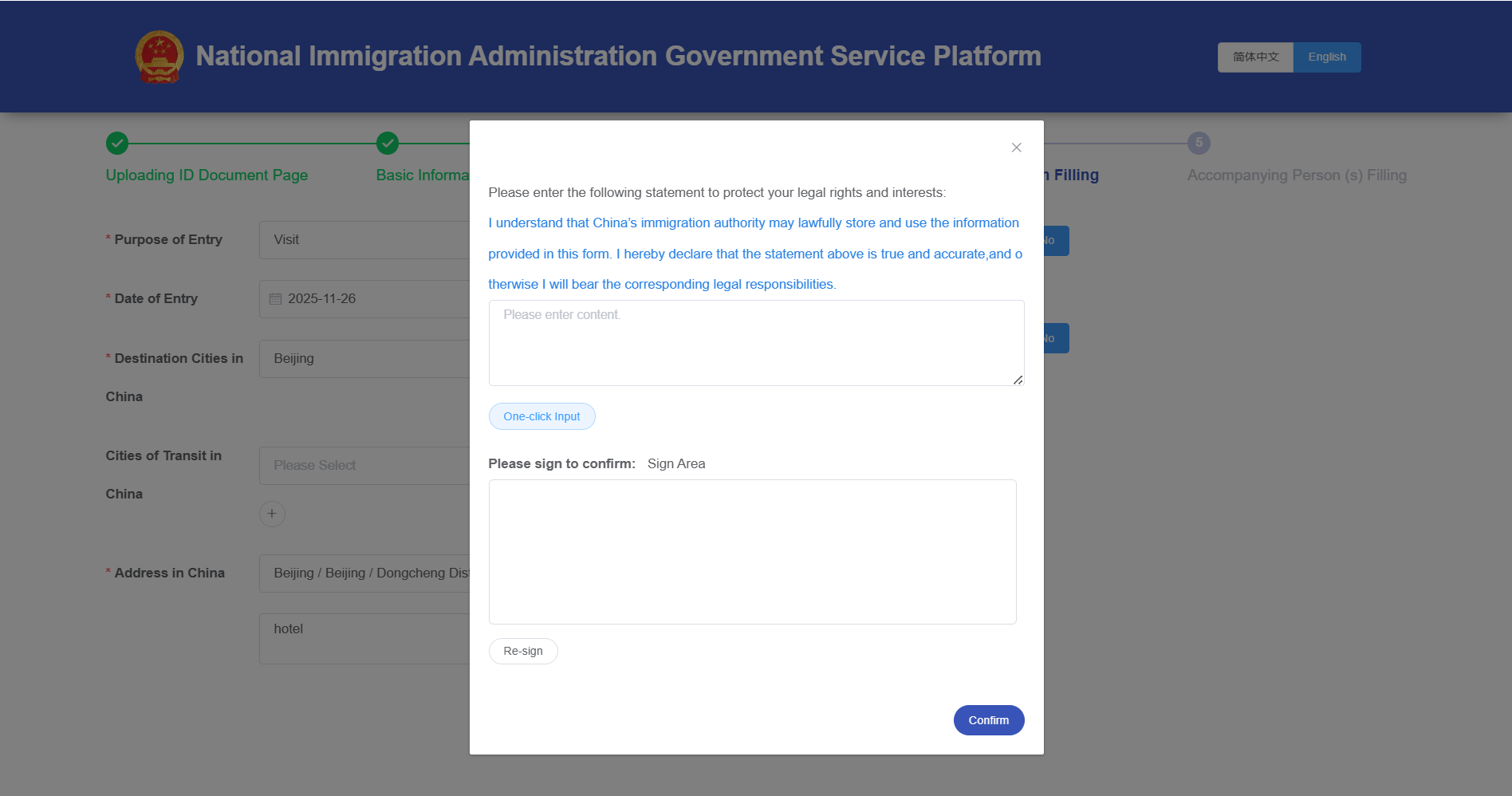Click the calendar icon in Date of Entry
1512x796 pixels.
(276, 299)
